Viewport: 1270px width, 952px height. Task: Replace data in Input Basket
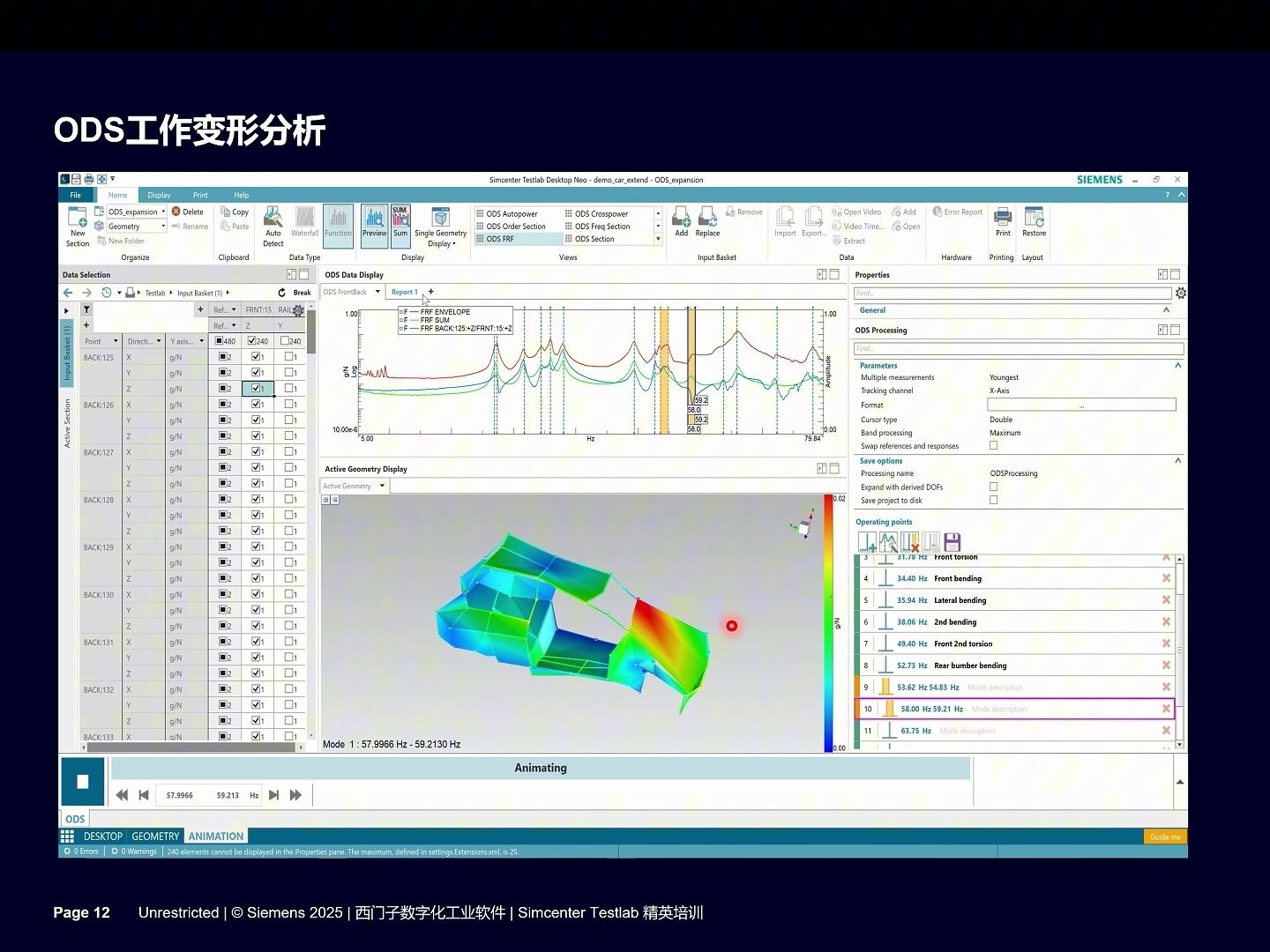click(x=707, y=222)
